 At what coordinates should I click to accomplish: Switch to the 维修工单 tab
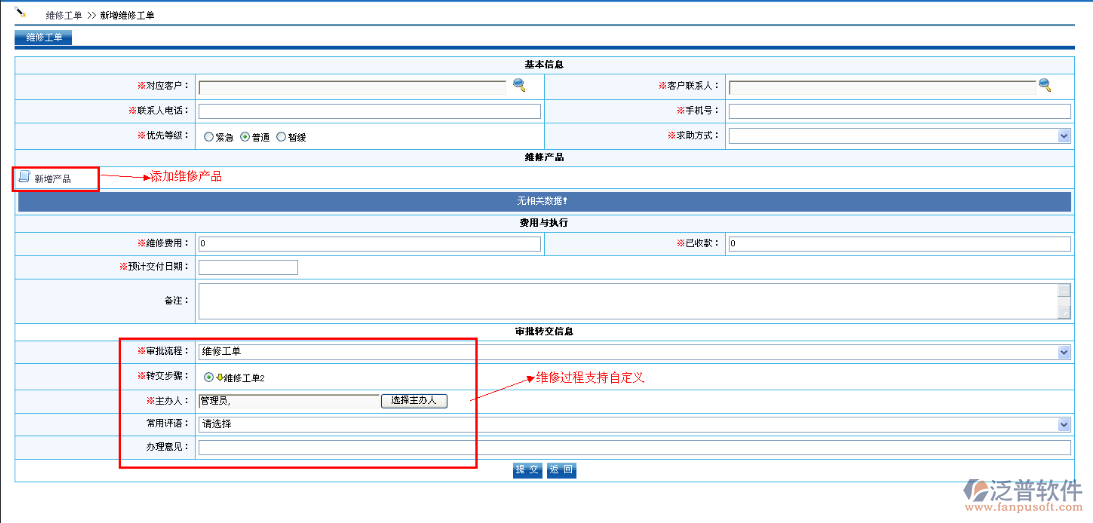[x=43, y=38]
